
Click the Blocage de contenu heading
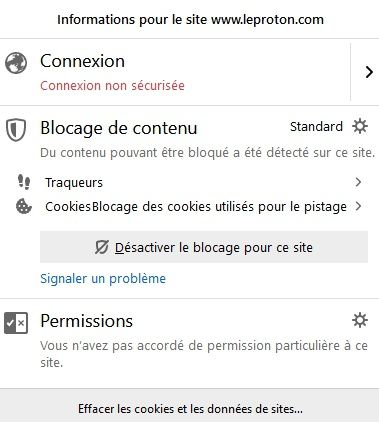click(x=119, y=128)
